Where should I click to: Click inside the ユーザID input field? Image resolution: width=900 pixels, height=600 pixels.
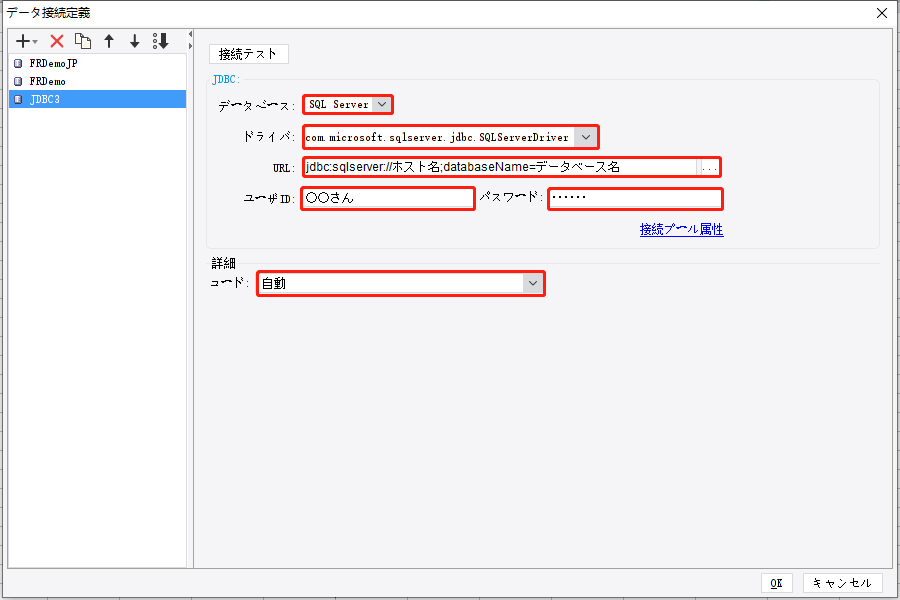(387, 198)
